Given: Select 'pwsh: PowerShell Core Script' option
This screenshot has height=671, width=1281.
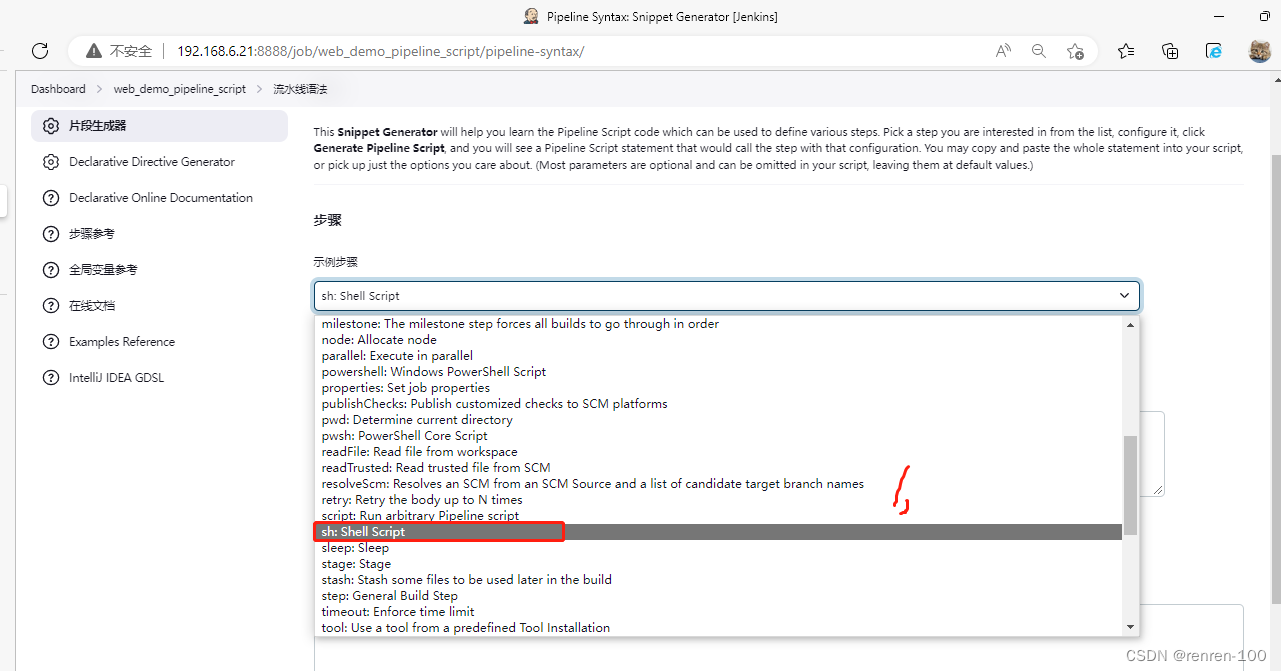Looking at the screenshot, I should [x=718, y=436].
